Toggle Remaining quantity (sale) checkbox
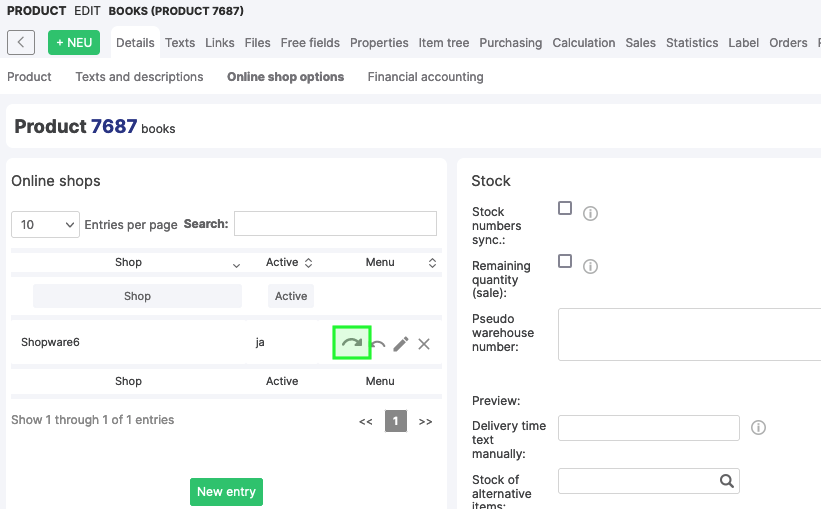This screenshot has width=821, height=509. [565, 261]
